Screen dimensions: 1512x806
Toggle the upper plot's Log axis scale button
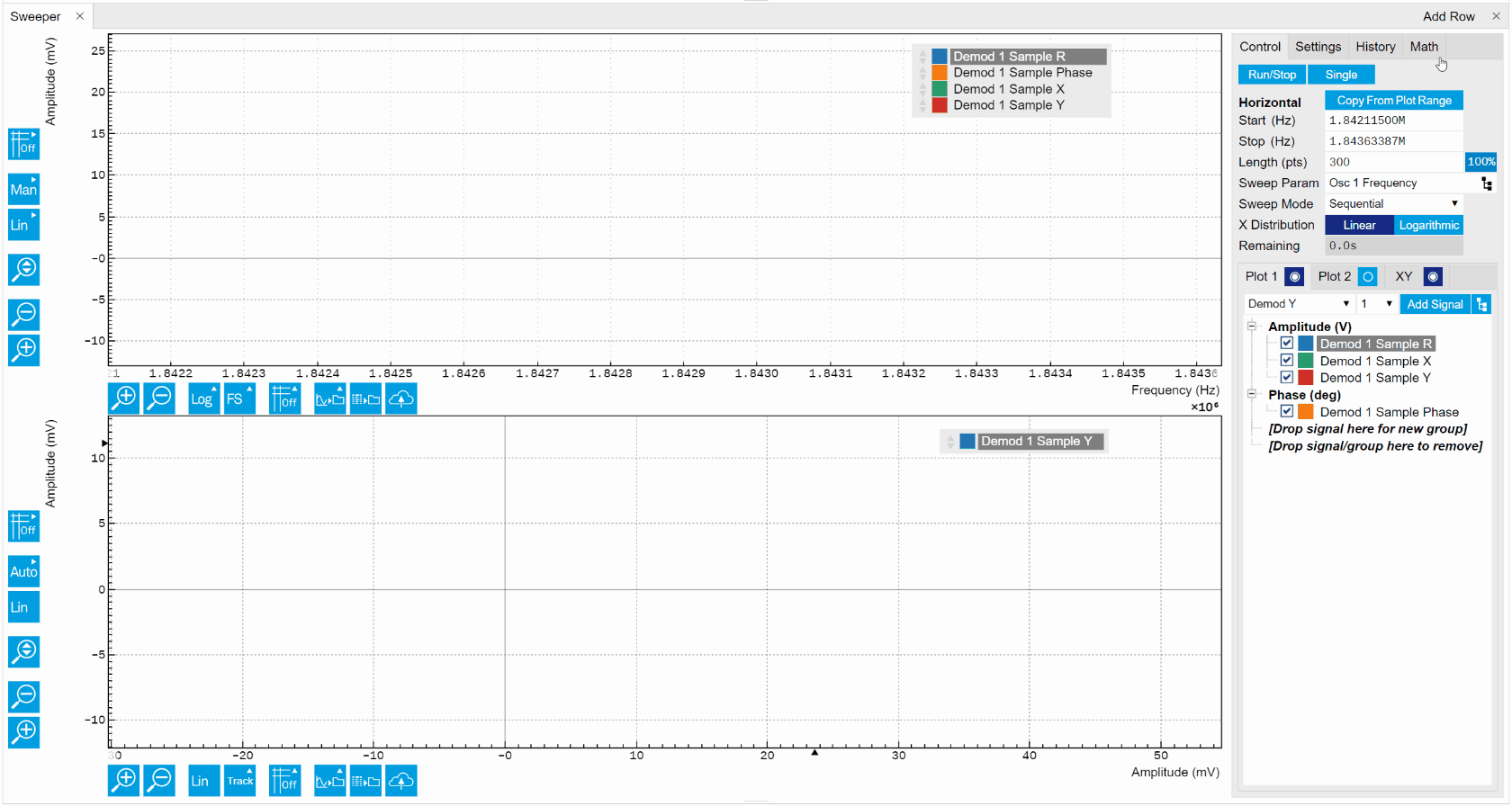[x=203, y=398]
